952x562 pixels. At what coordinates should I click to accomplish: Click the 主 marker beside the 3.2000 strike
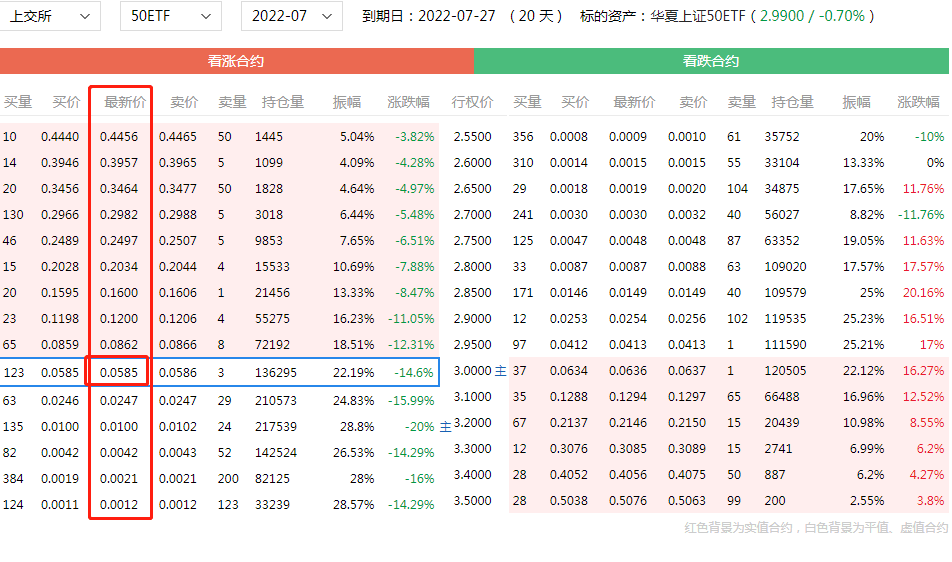point(446,425)
